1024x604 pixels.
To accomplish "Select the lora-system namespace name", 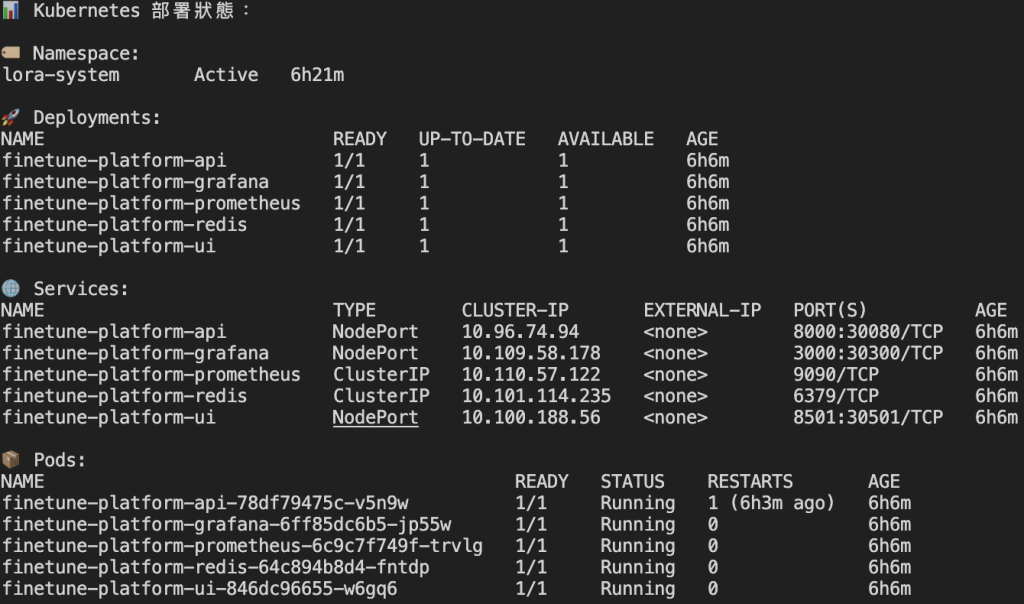I will [61, 75].
